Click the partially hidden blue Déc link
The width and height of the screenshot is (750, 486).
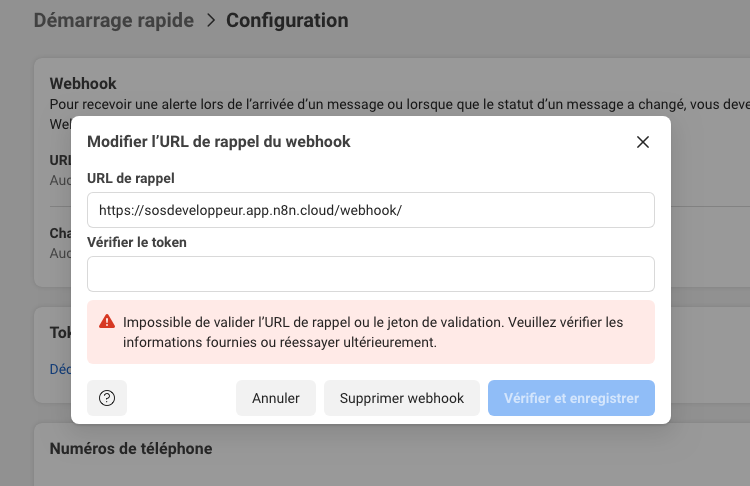pos(60,369)
